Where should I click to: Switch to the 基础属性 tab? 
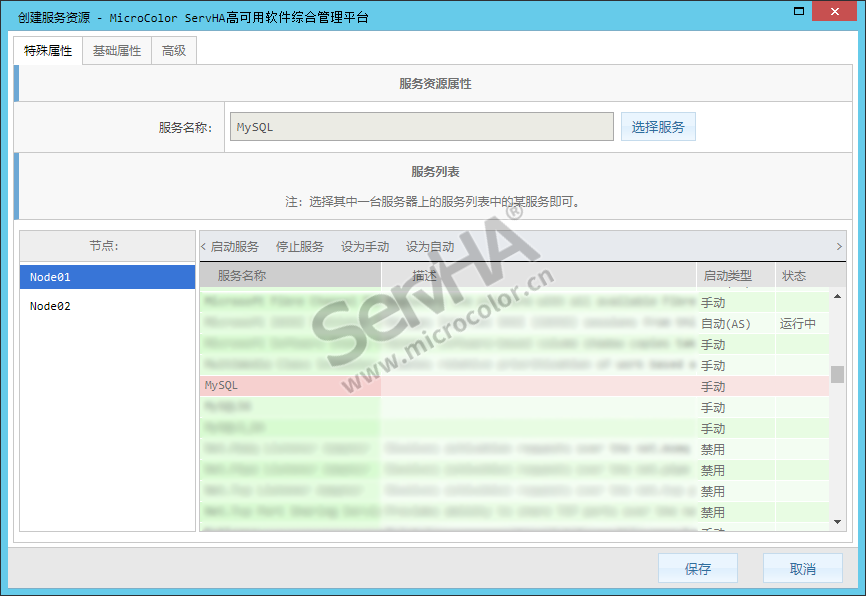pyautogui.click(x=117, y=51)
